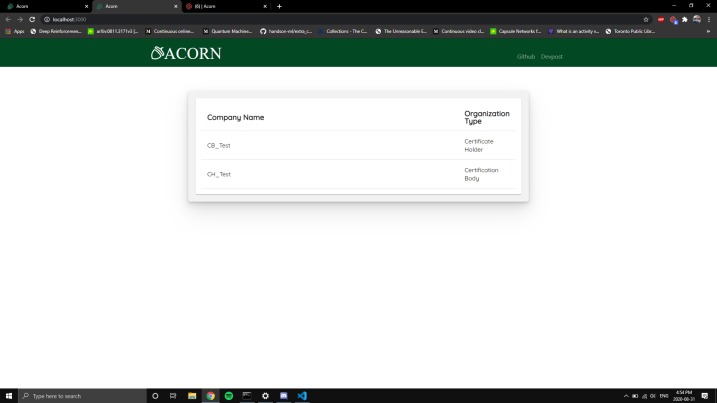The width and height of the screenshot is (717, 403).
Task: Open The Unreasonable E... bookmark
Action: (401, 32)
